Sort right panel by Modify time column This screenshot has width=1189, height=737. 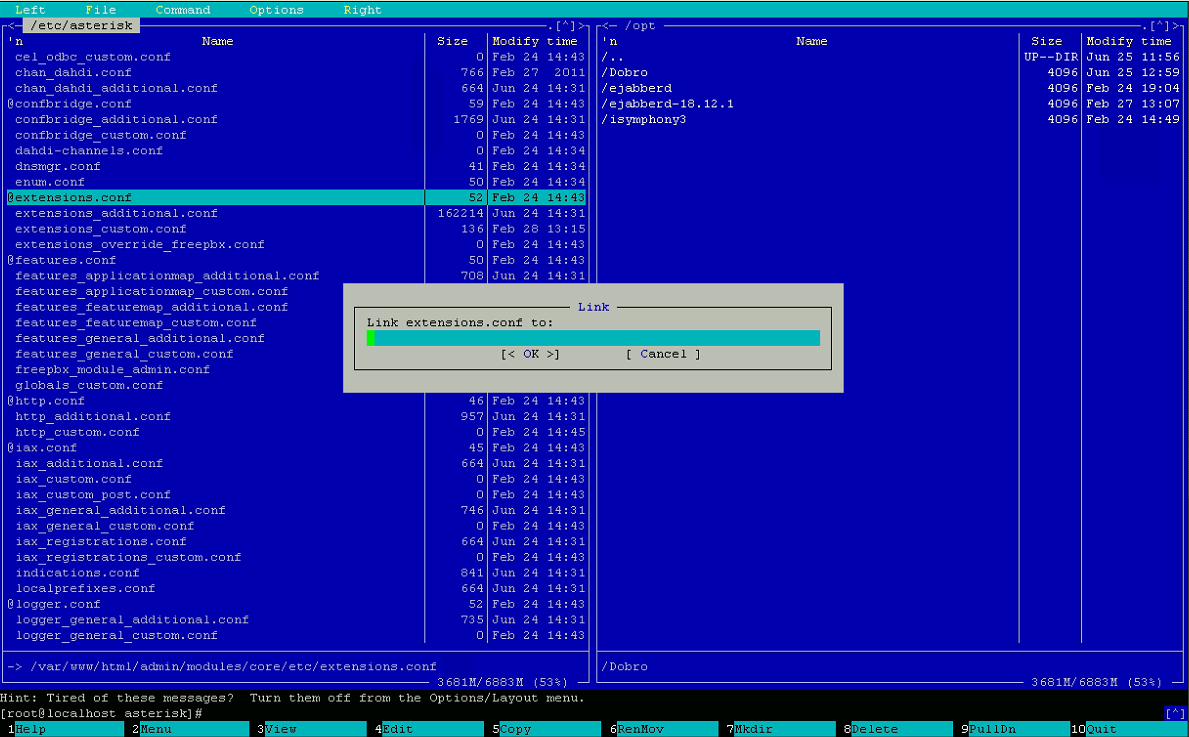[x=1128, y=41]
